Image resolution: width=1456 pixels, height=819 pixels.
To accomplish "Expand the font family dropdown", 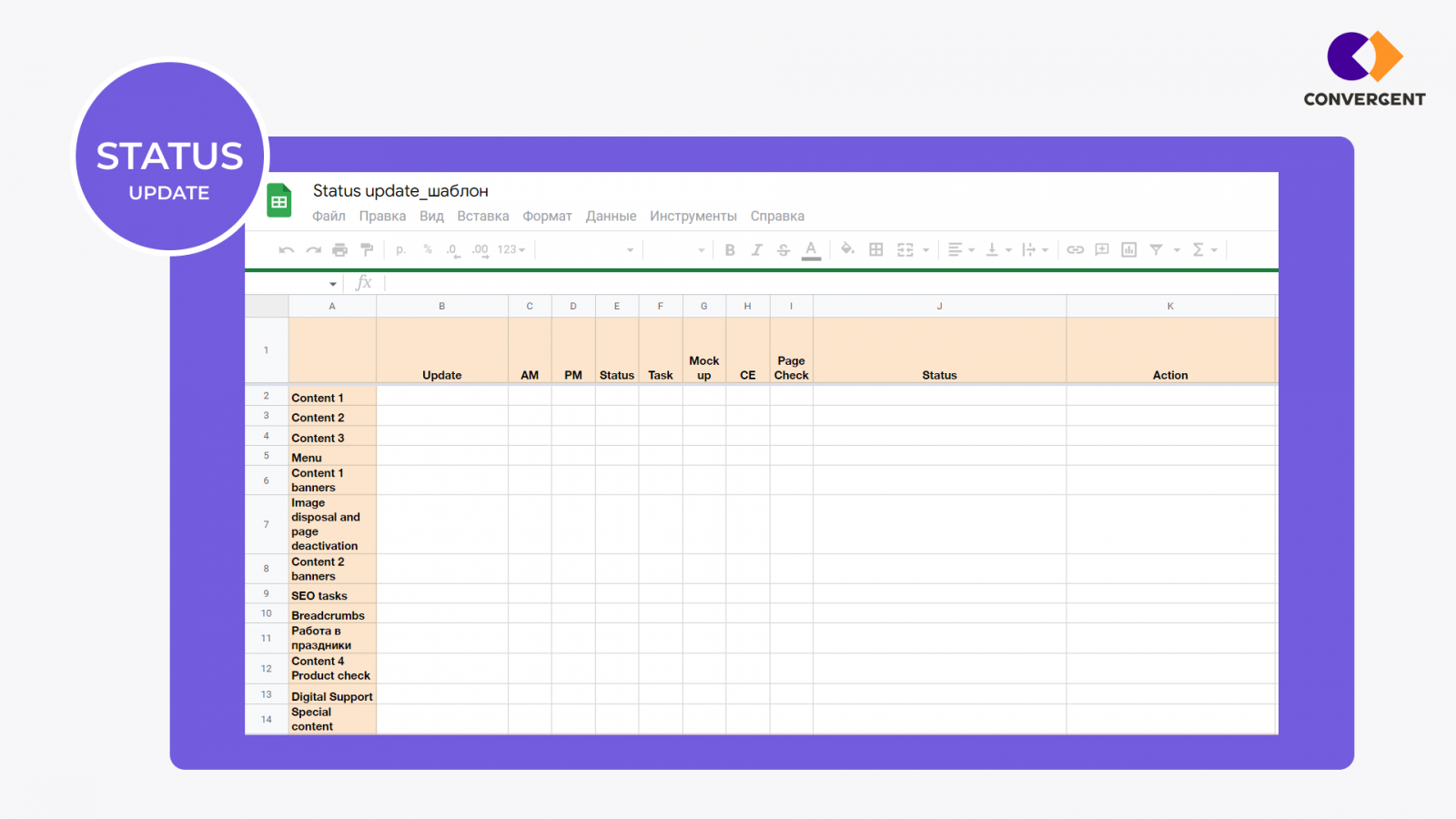I will click(629, 250).
